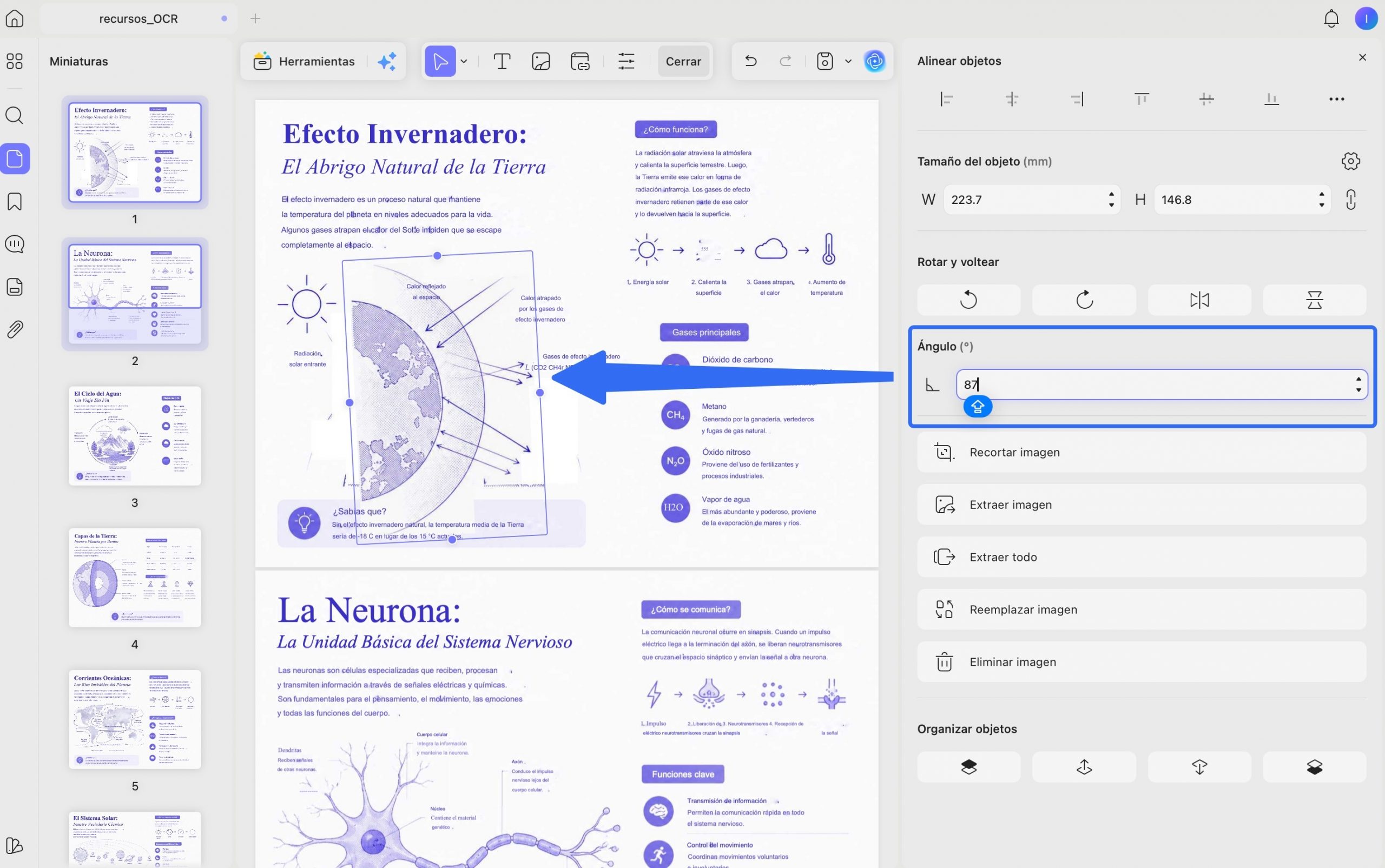This screenshot has height=868, width=1385.
Task: Open the dashboard grid icon in sidebar
Action: coord(15,61)
